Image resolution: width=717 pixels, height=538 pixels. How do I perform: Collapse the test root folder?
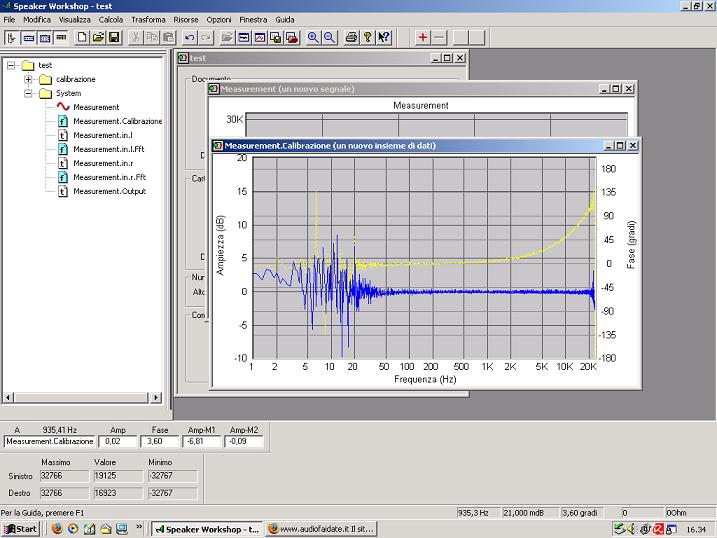11,65
